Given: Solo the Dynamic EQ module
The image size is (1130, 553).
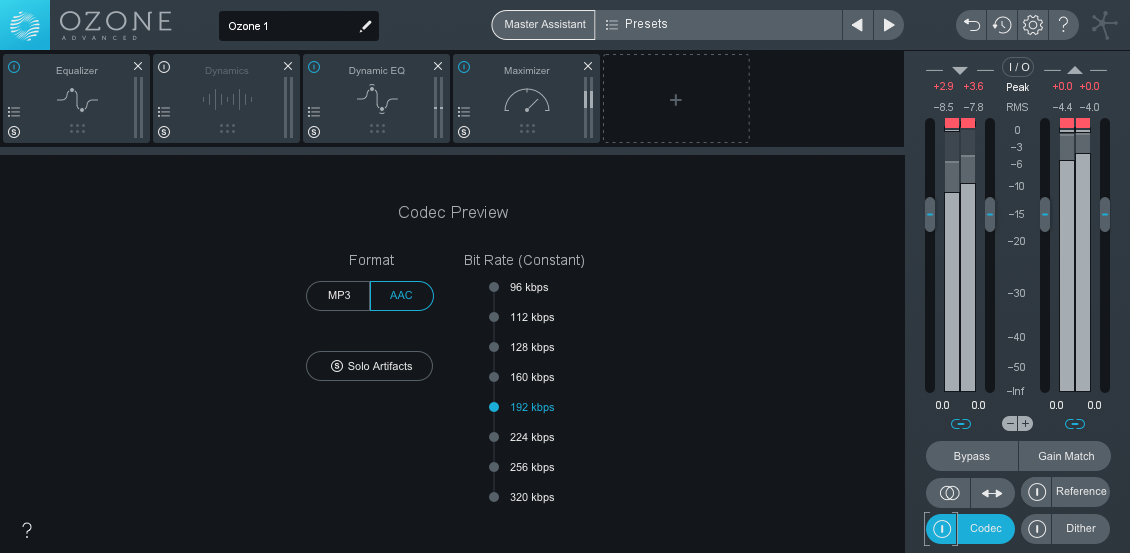Looking at the screenshot, I should (x=314, y=132).
